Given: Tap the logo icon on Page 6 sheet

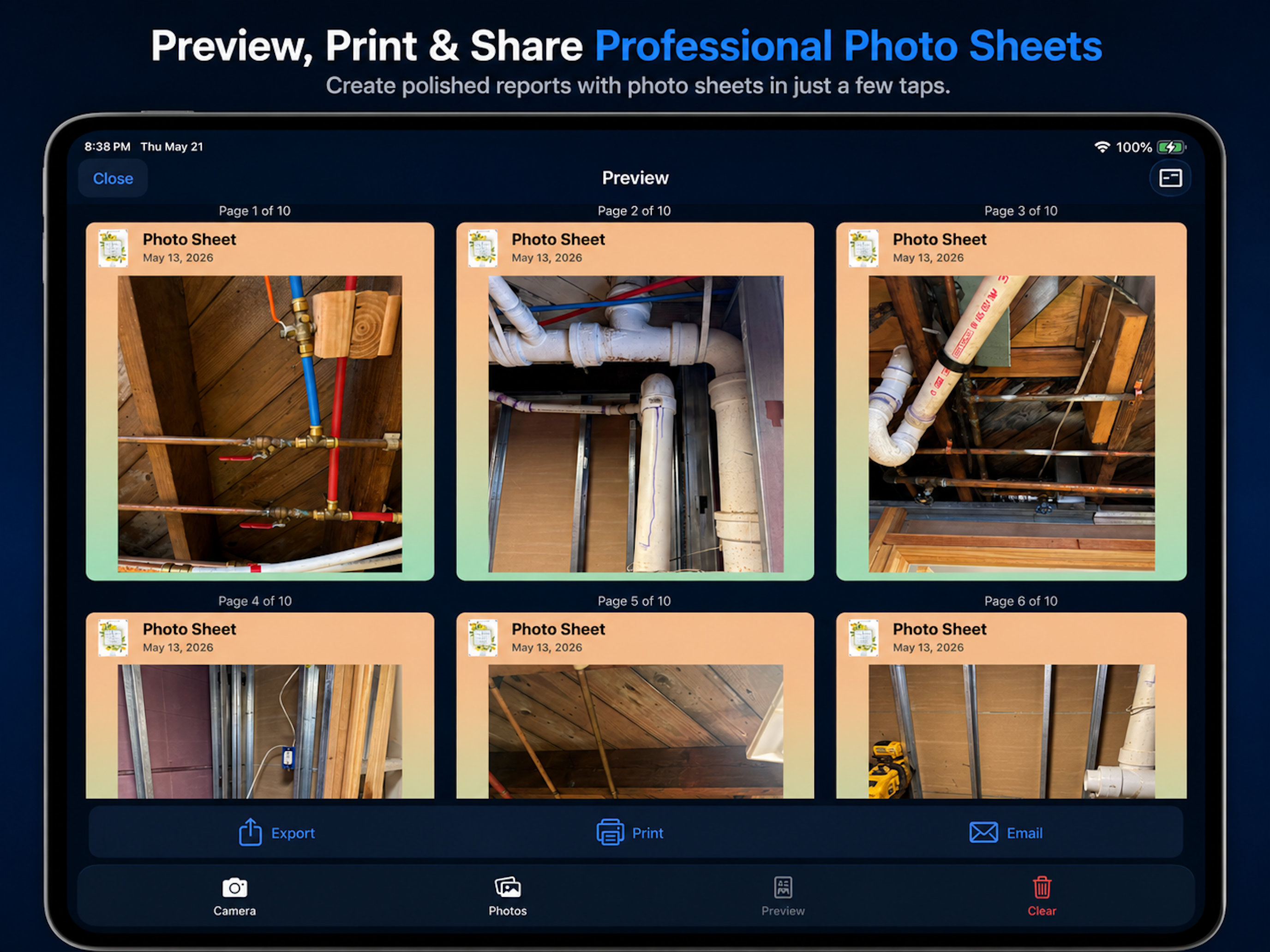Looking at the screenshot, I should (x=863, y=637).
